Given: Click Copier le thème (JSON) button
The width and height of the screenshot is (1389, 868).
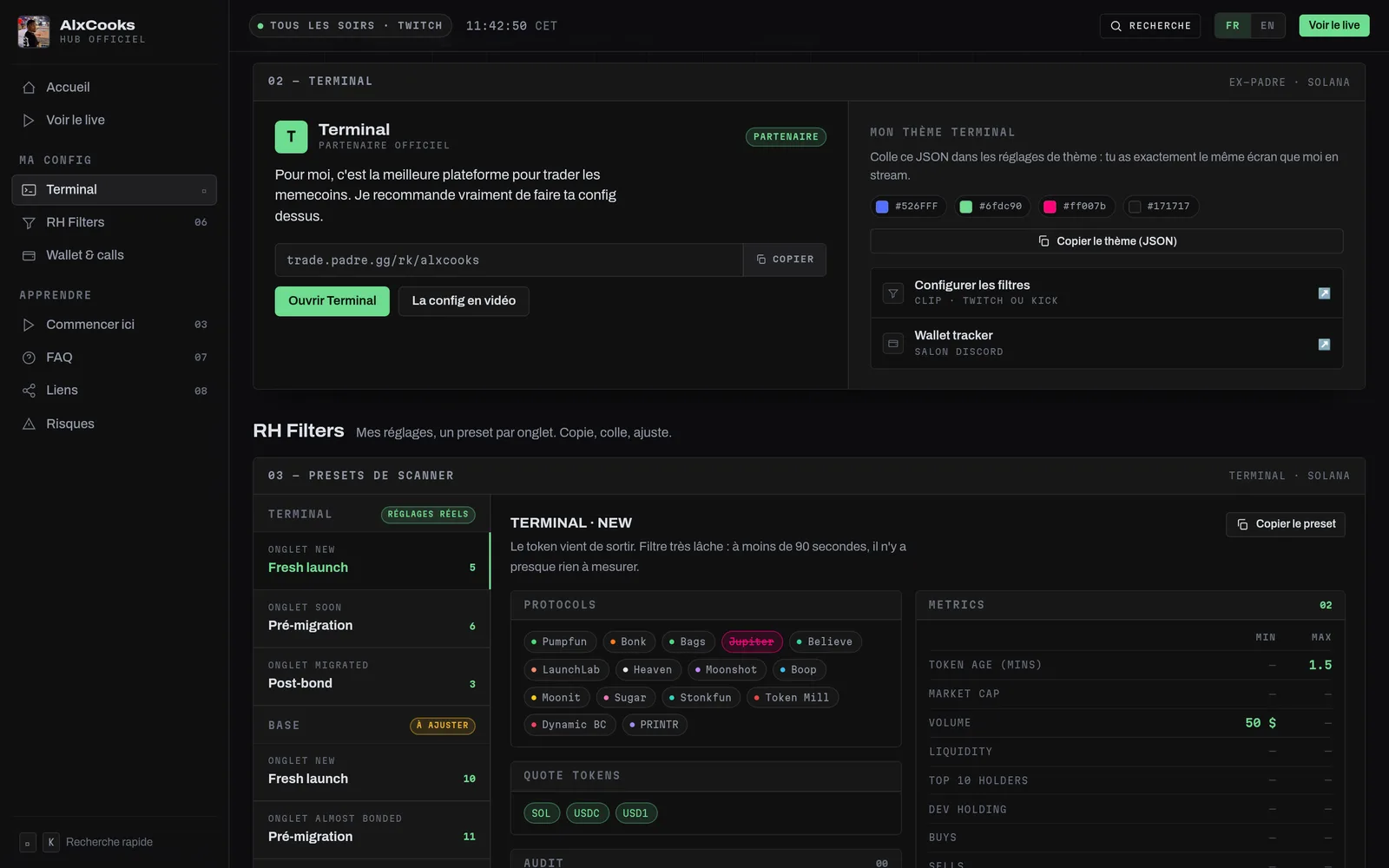Looking at the screenshot, I should (1107, 241).
